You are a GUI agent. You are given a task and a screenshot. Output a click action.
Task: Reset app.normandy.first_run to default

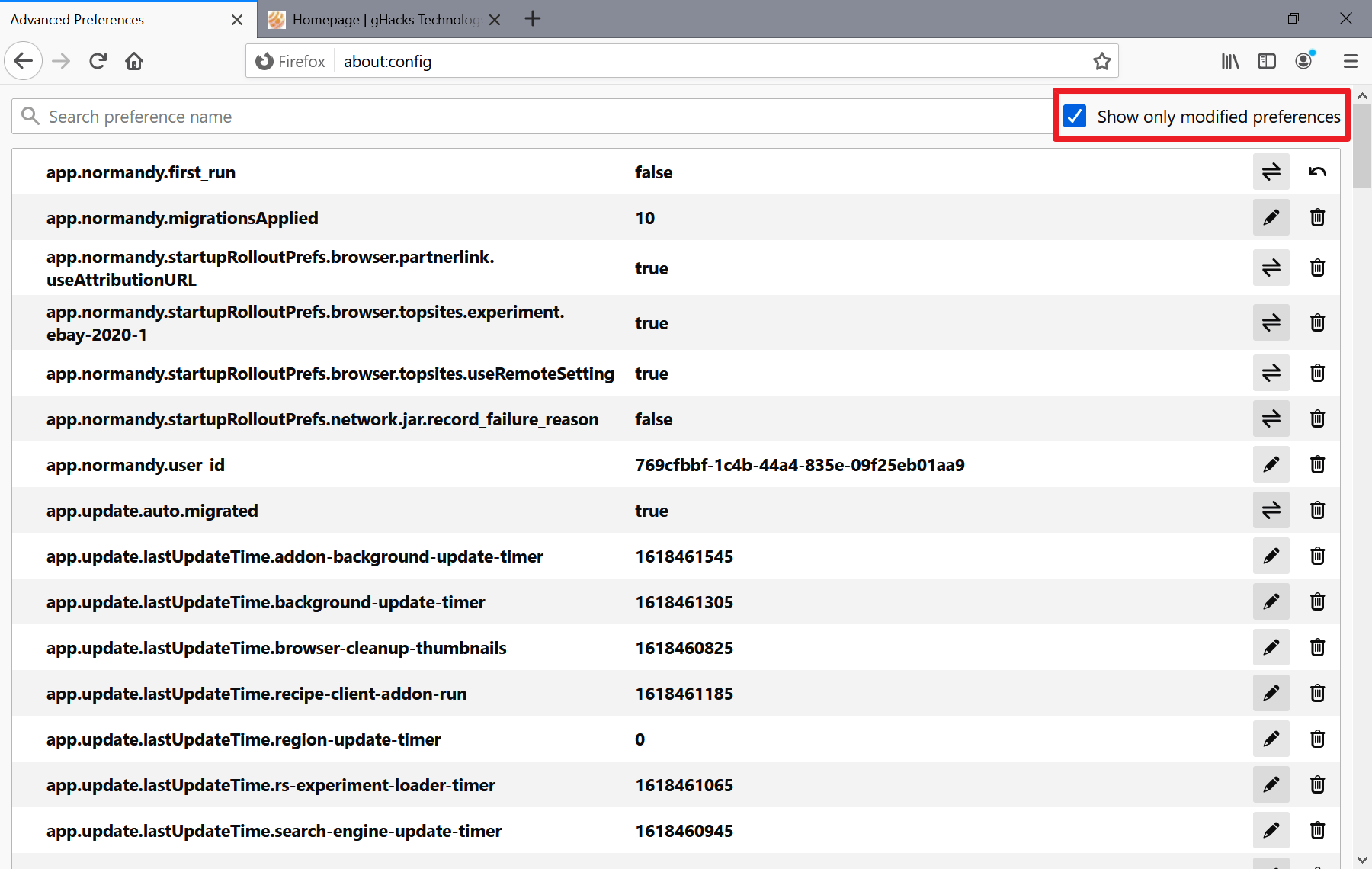(x=1317, y=172)
